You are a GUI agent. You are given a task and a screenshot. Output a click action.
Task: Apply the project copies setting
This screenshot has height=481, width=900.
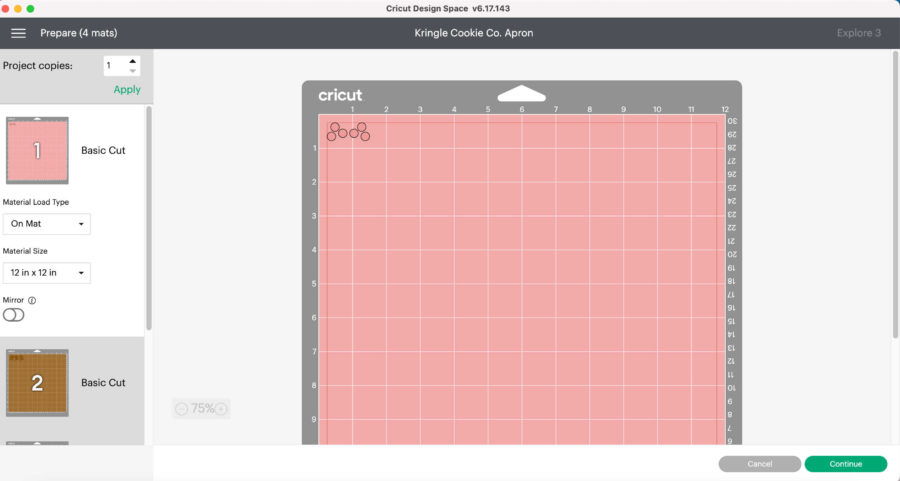pos(127,90)
